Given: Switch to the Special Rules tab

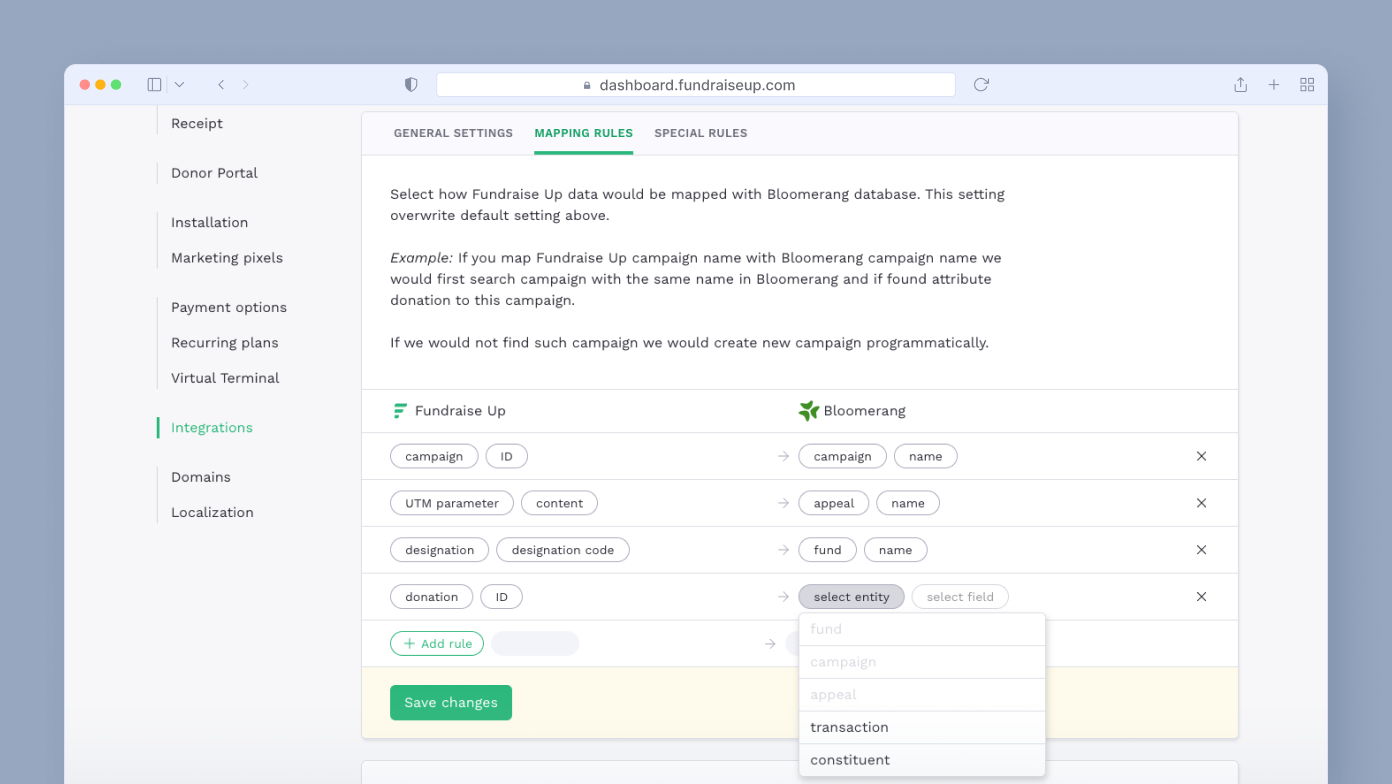Looking at the screenshot, I should [701, 133].
